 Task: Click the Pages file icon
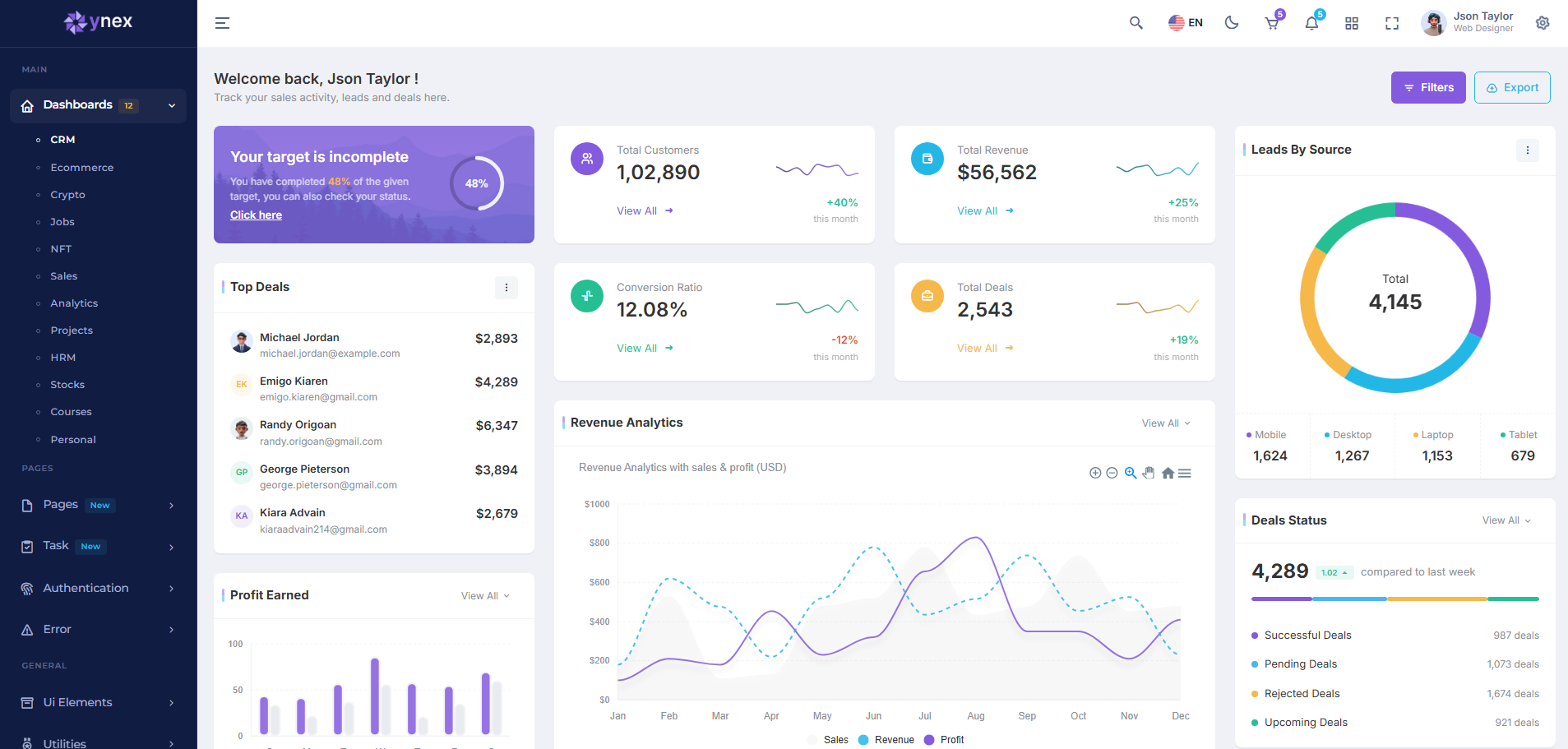pos(27,506)
